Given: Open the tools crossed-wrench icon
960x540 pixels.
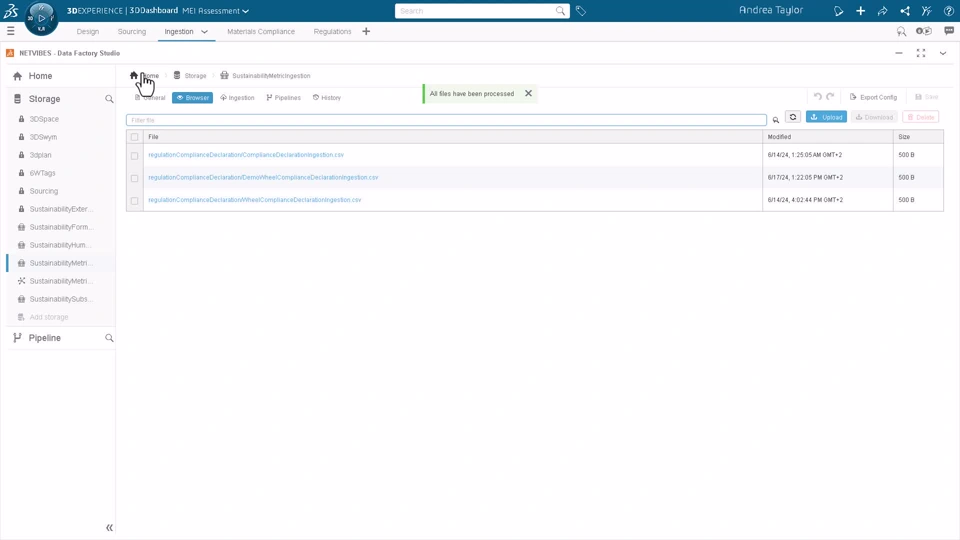Looking at the screenshot, I should (x=926, y=11).
